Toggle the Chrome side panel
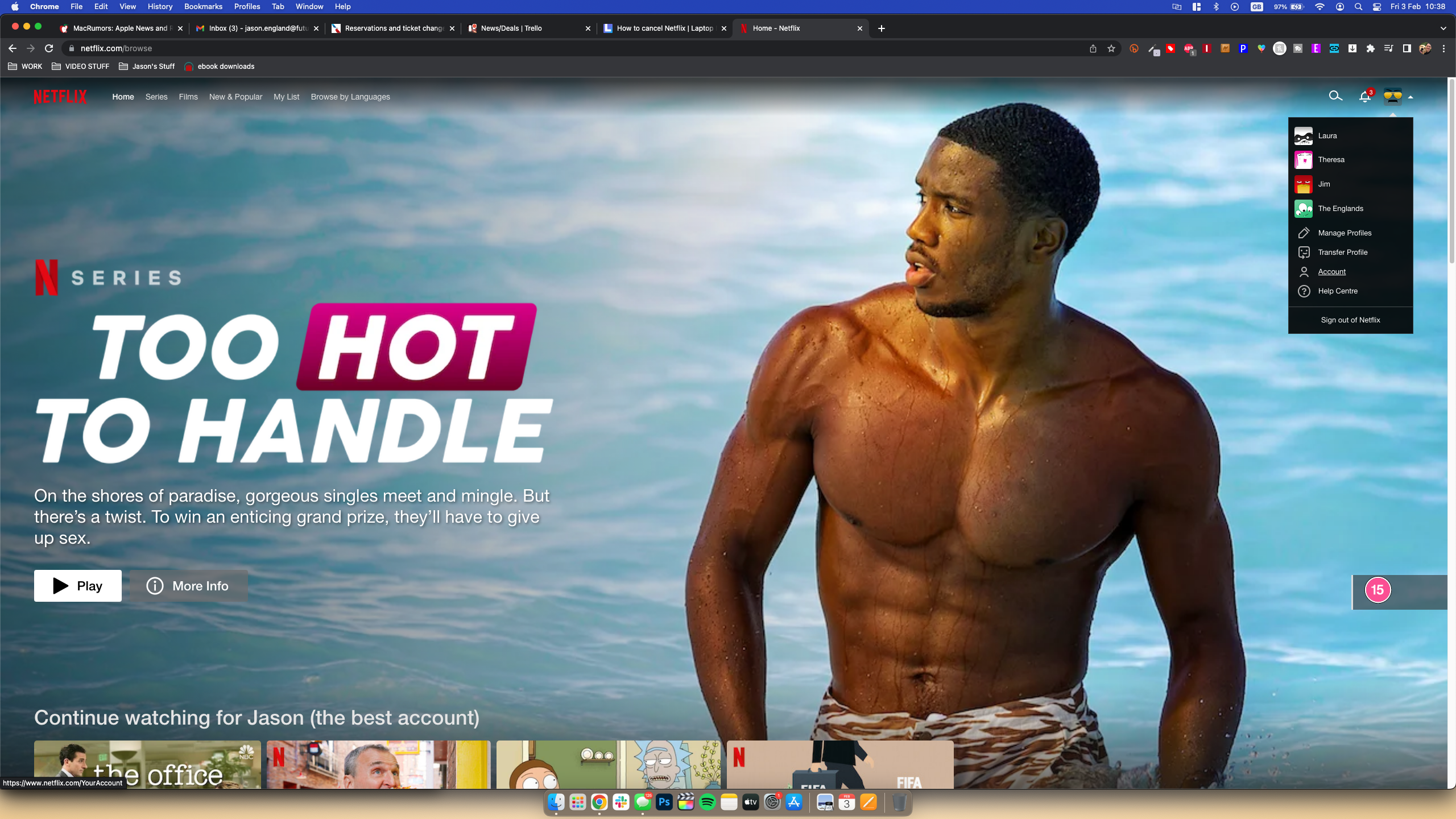Viewport: 1456px width, 819px height. [1407, 48]
